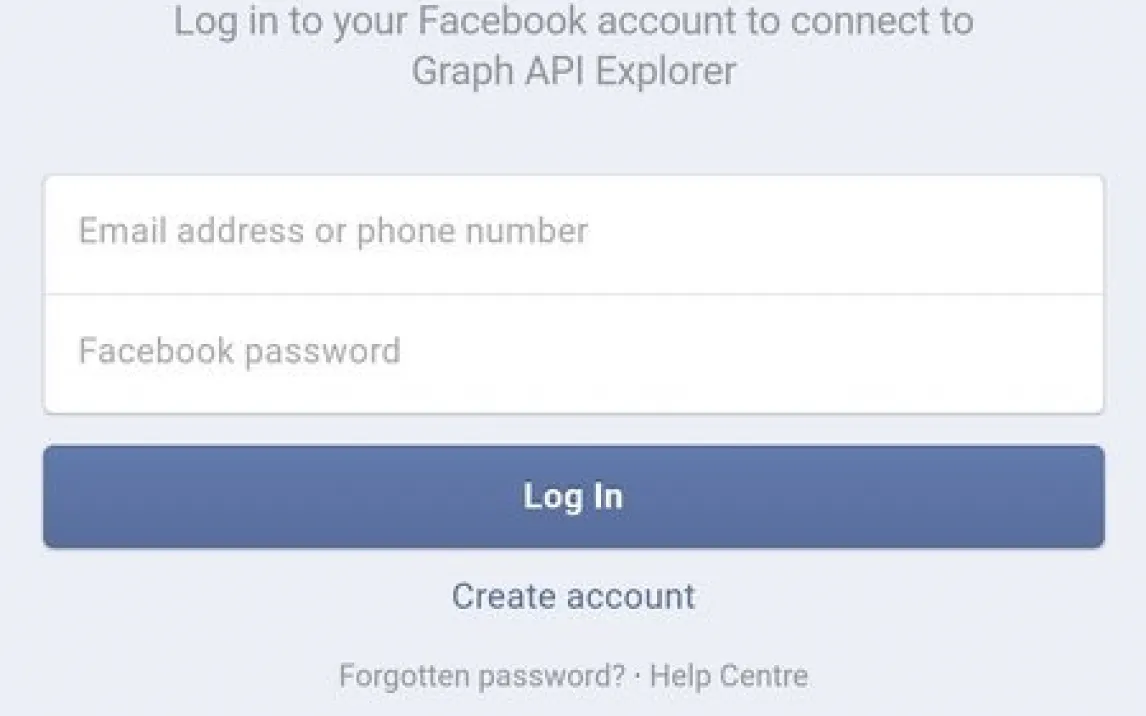Click the blue Log In button
1146x716 pixels.
pos(574,497)
